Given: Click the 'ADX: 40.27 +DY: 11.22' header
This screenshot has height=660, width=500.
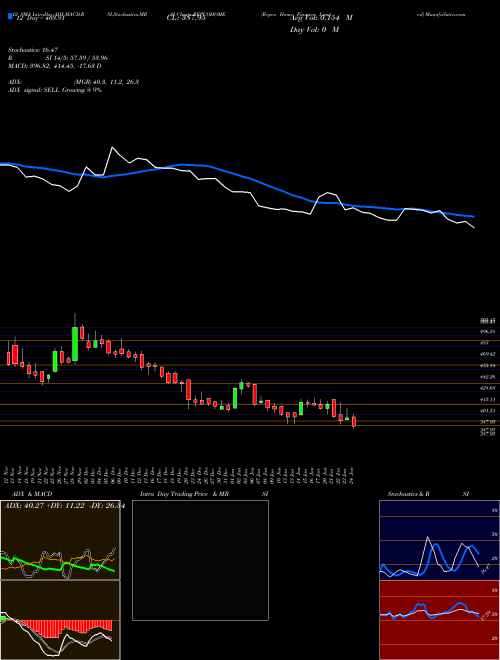Looking at the screenshot, I should pos(64,506).
